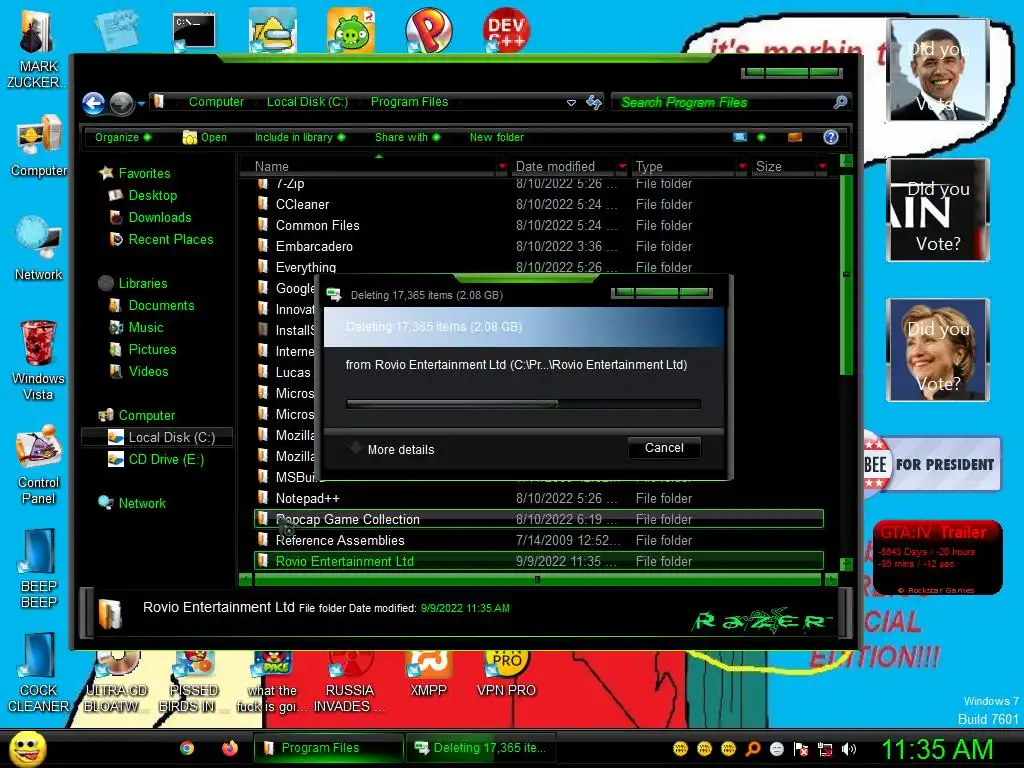Toggle the preview pane icon
The image size is (1024, 768).
click(x=795, y=137)
